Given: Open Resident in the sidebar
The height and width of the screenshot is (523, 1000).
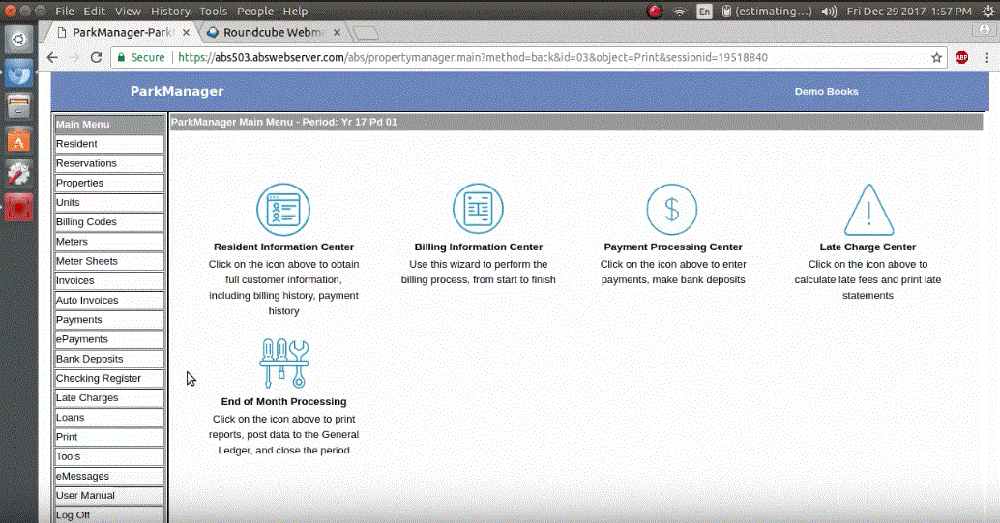Looking at the screenshot, I should tap(109, 144).
